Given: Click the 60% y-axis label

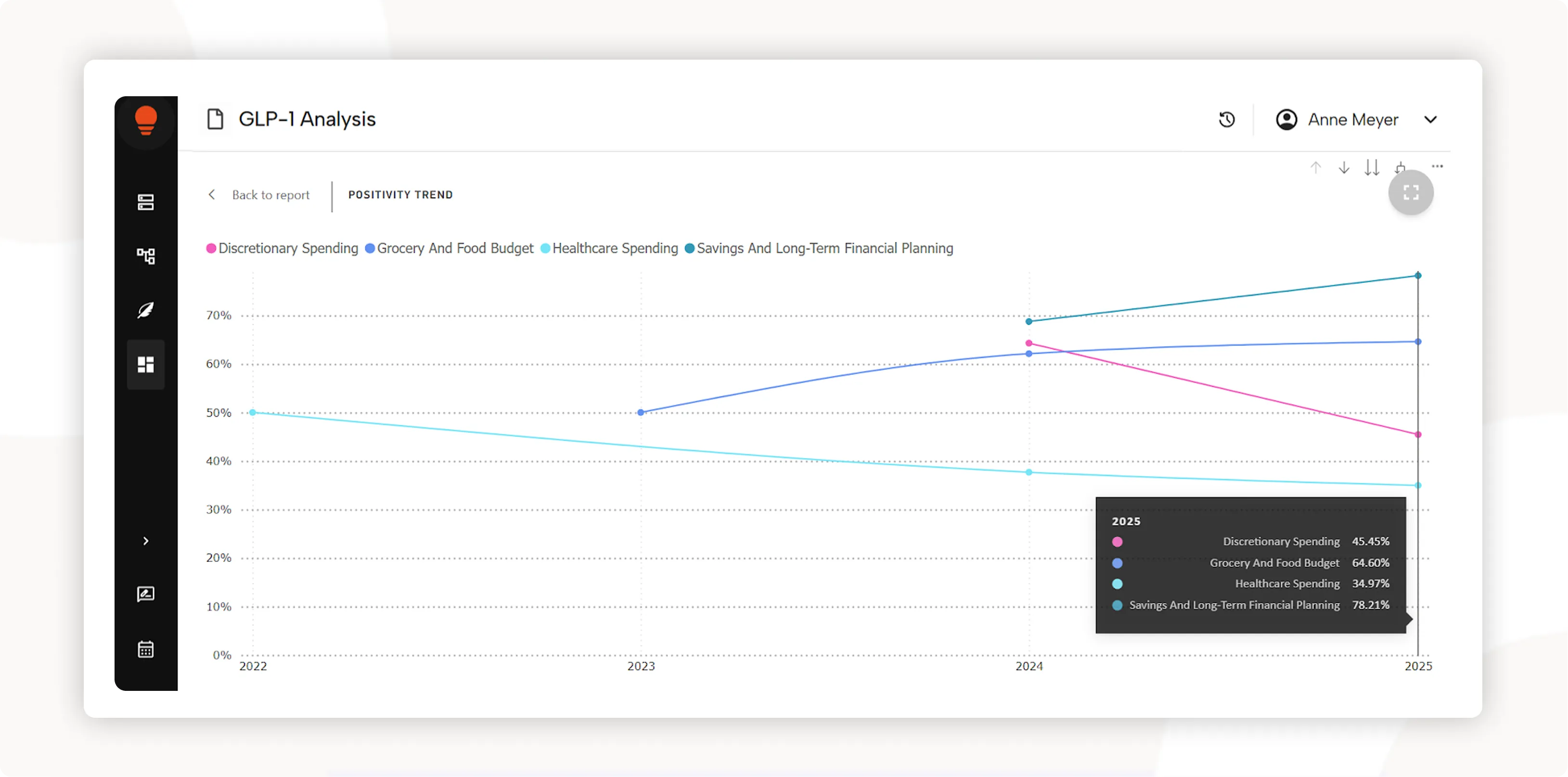Looking at the screenshot, I should (x=218, y=364).
